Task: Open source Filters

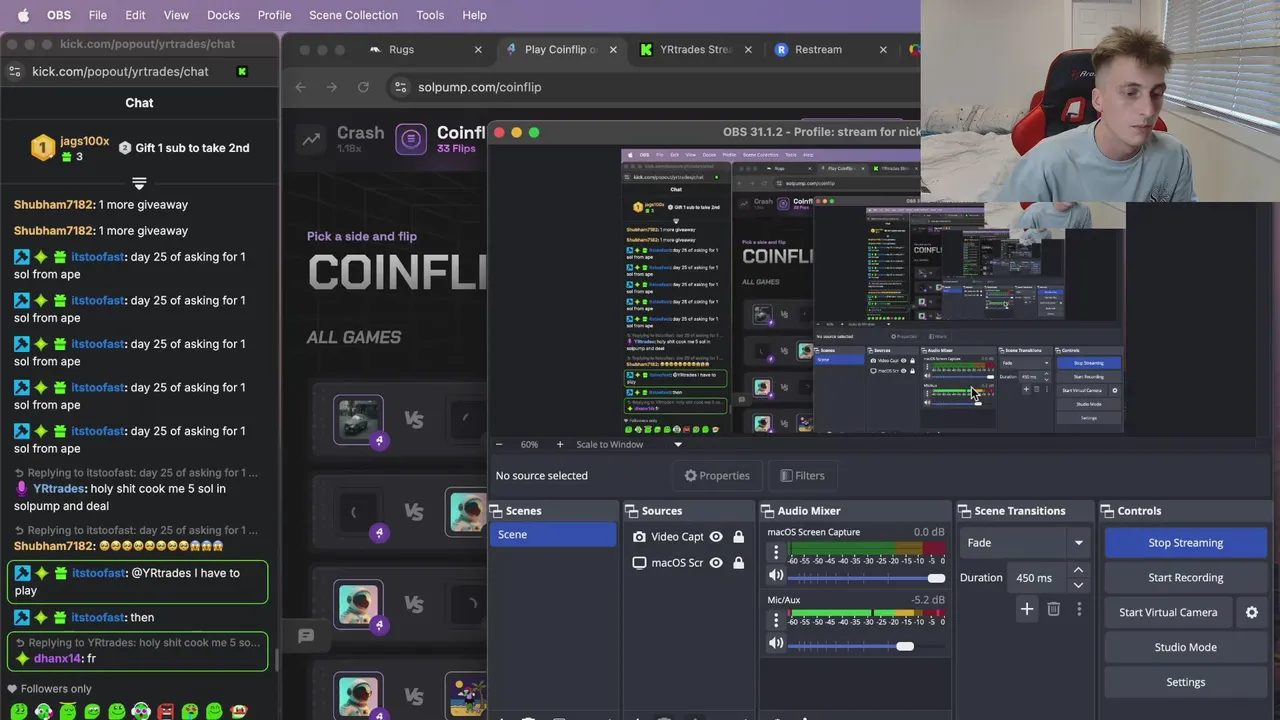Action: pos(803,476)
